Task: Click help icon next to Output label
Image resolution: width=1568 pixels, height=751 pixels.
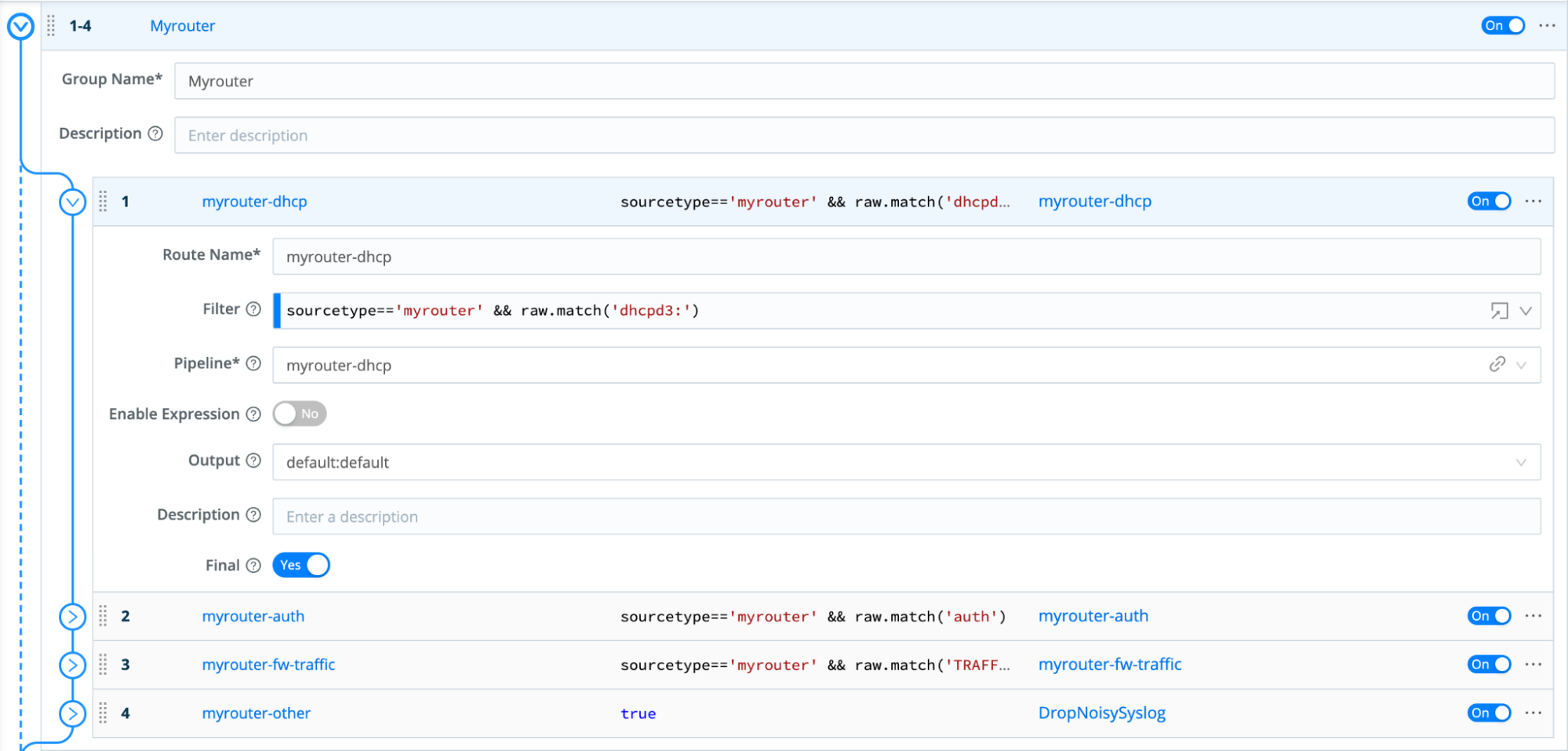Action: pos(253,461)
